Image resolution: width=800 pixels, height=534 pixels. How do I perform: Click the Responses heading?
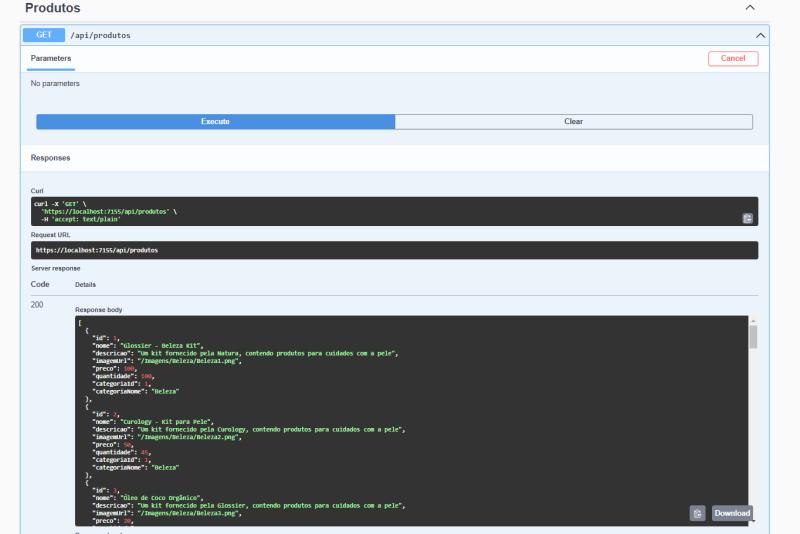click(x=51, y=158)
